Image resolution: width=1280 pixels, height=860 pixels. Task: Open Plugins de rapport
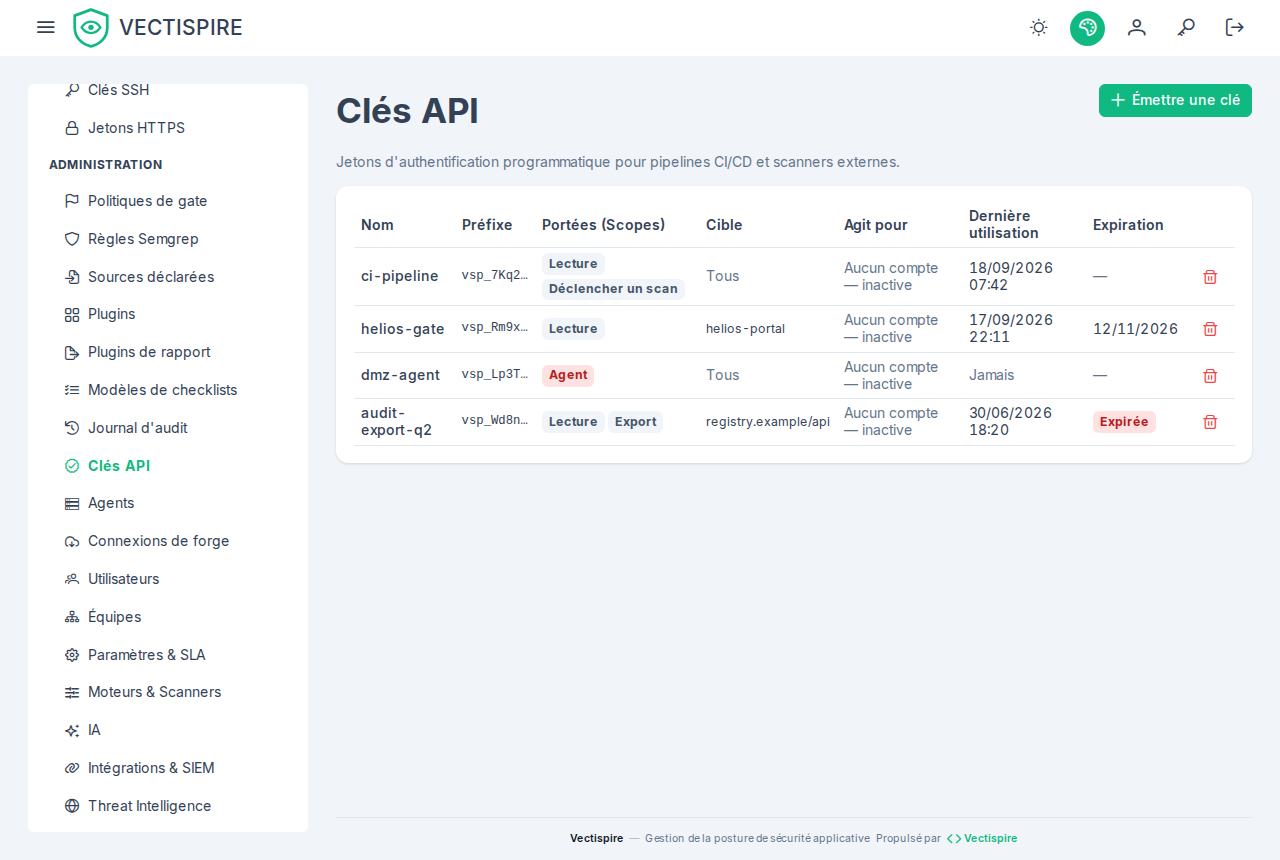tap(168, 352)
